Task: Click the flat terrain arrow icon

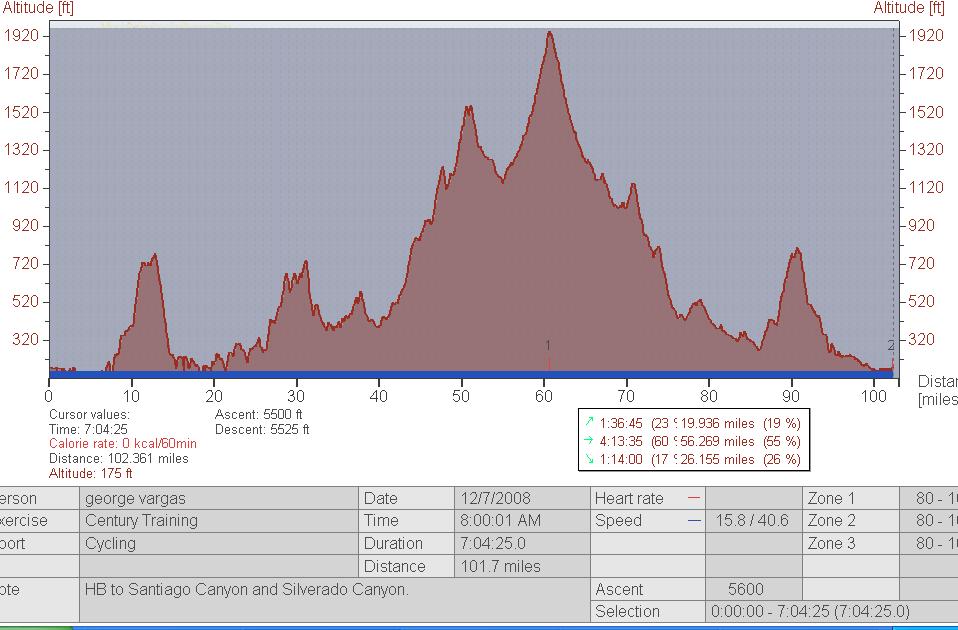Action: click(590, 441)
